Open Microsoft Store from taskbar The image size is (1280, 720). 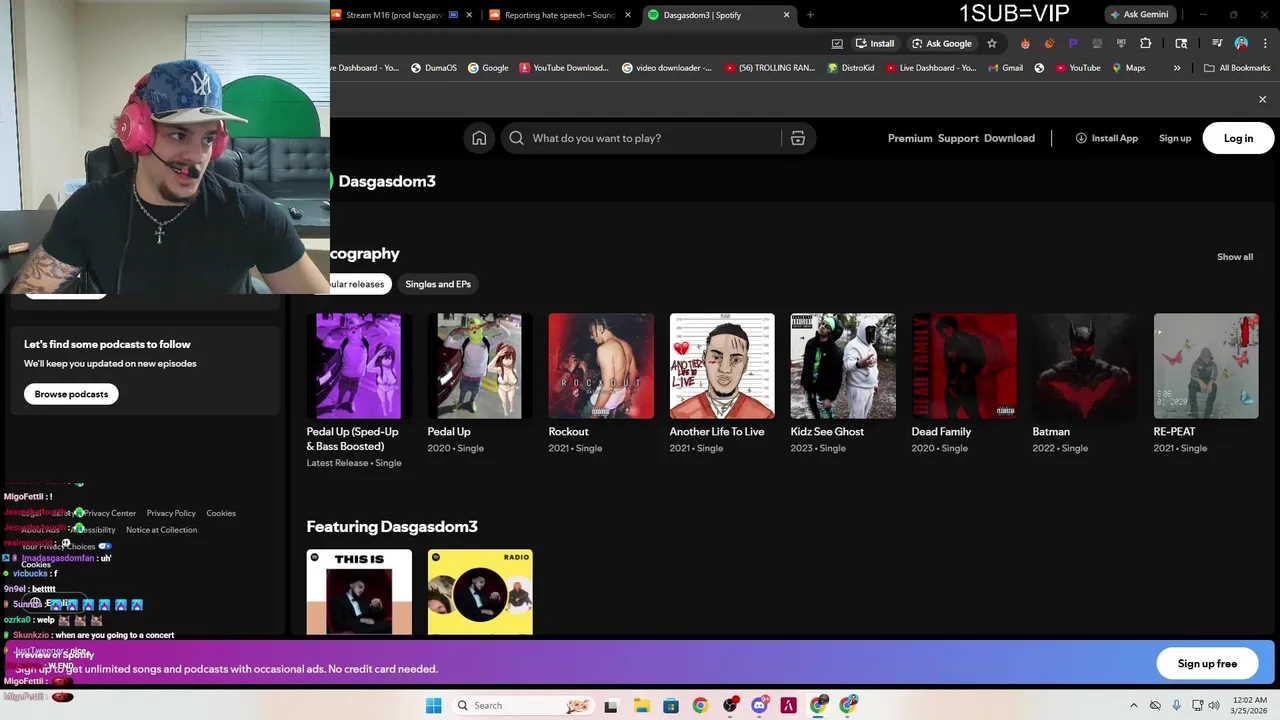[671, 705]
